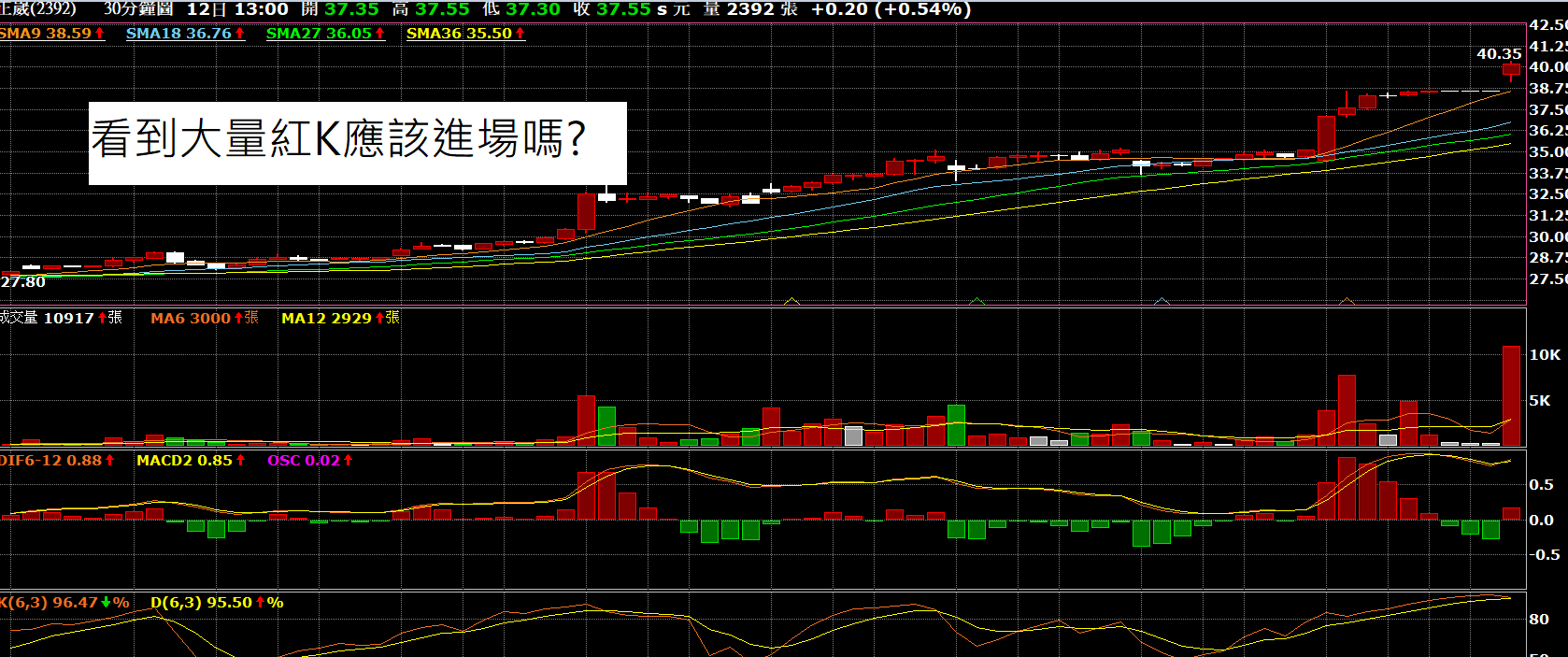Click the rightmost triangle date marker under price chart
Screen dimensions: 1568x657
[x=1347, y=301]
